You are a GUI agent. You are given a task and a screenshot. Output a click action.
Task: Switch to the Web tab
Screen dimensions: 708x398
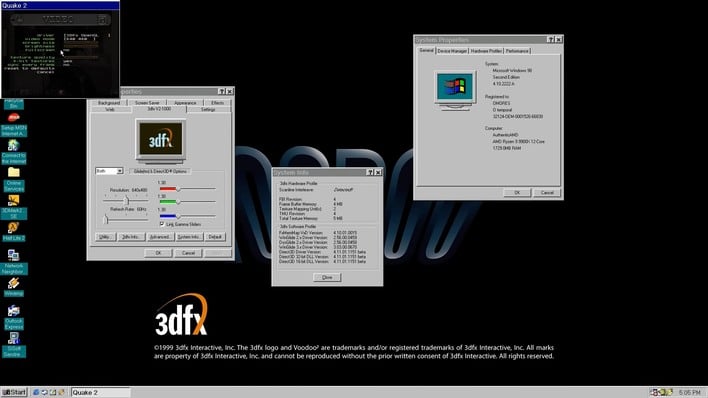(110, 110)
